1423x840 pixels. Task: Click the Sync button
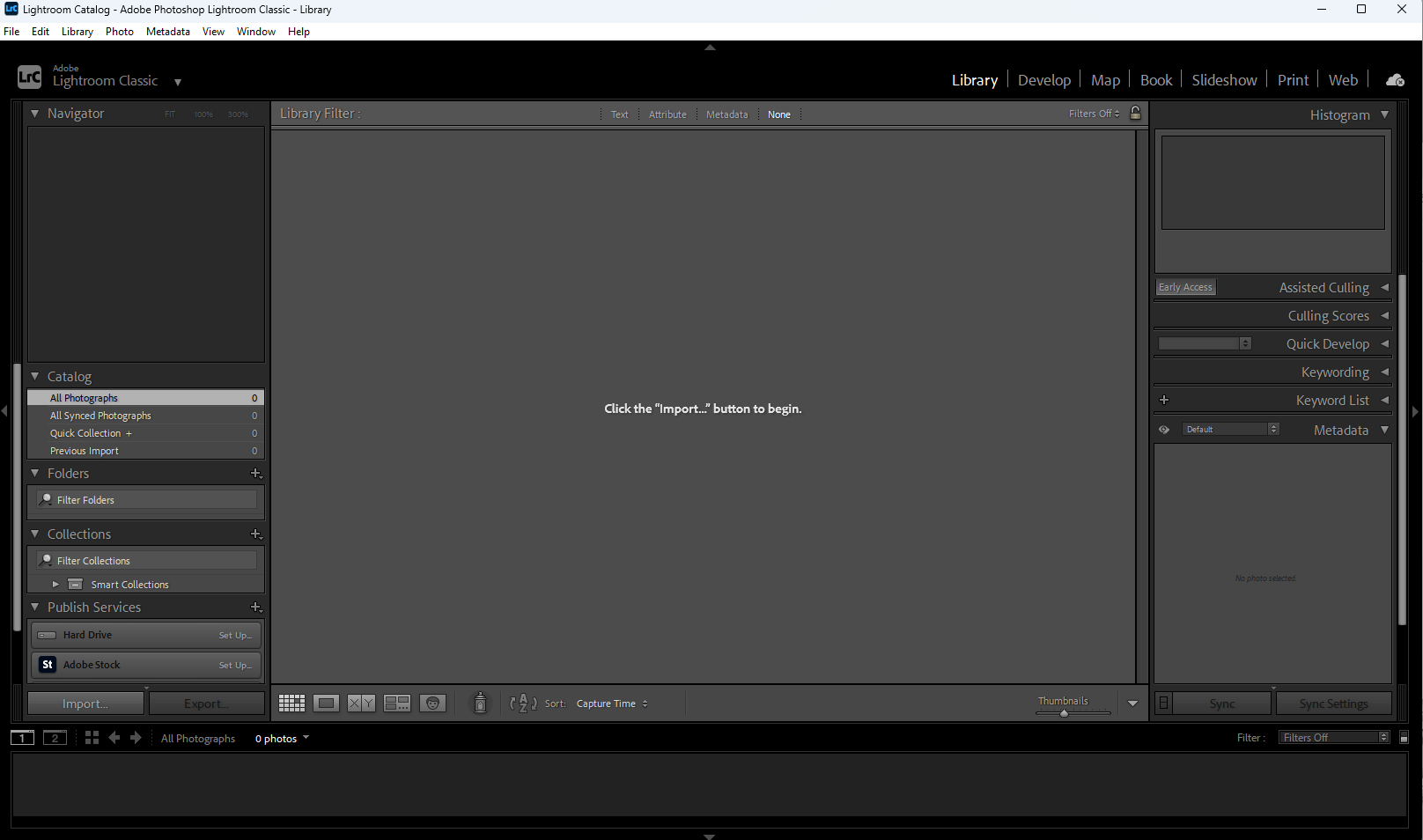coord(1222,703)
